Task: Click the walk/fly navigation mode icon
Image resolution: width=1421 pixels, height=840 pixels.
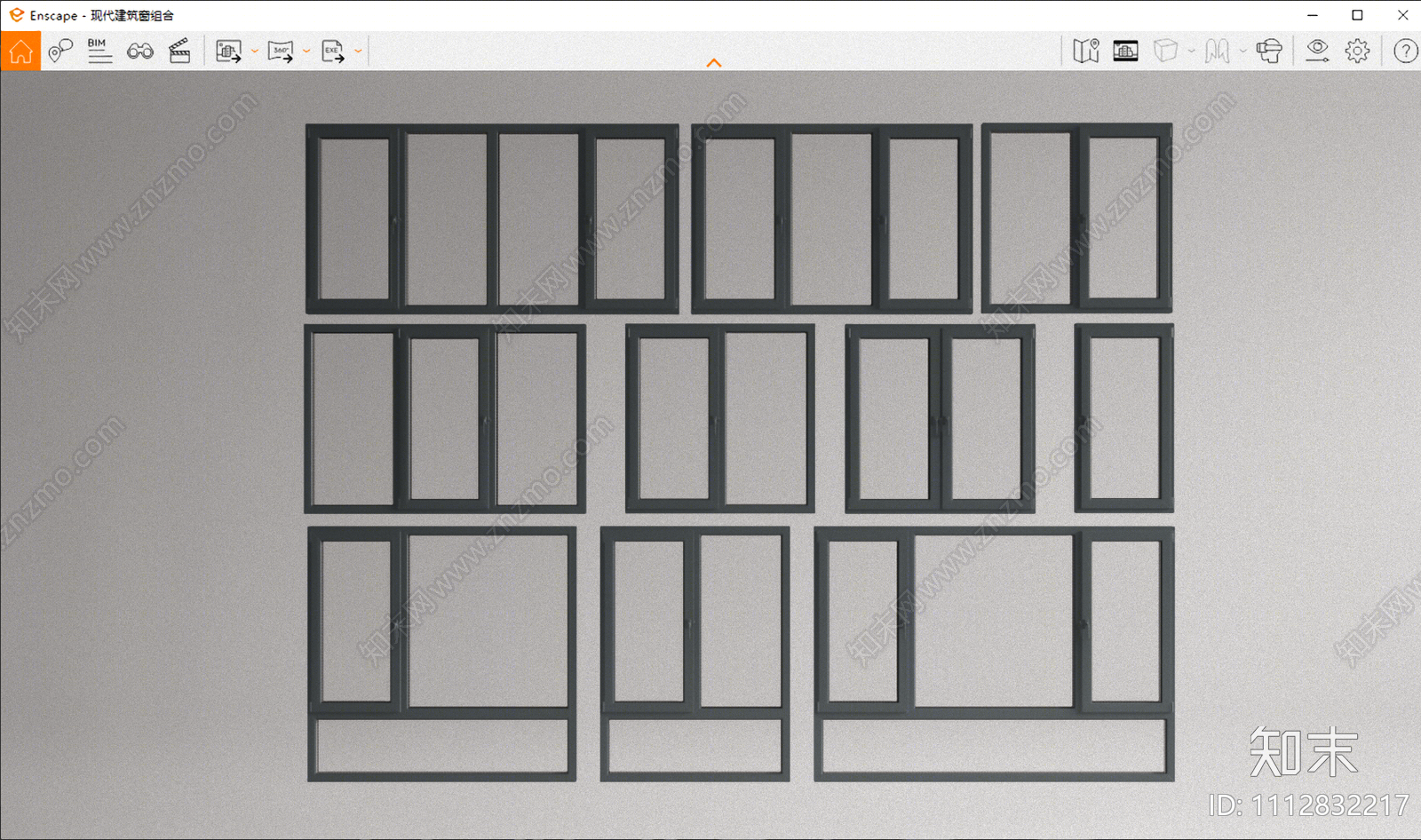Action: coord(1217,52)
